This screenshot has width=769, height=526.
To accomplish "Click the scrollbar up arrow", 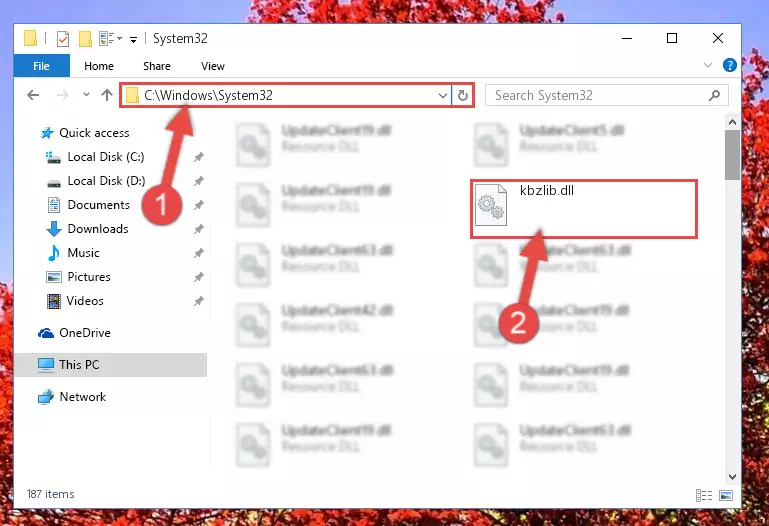I will coord(732,123).
